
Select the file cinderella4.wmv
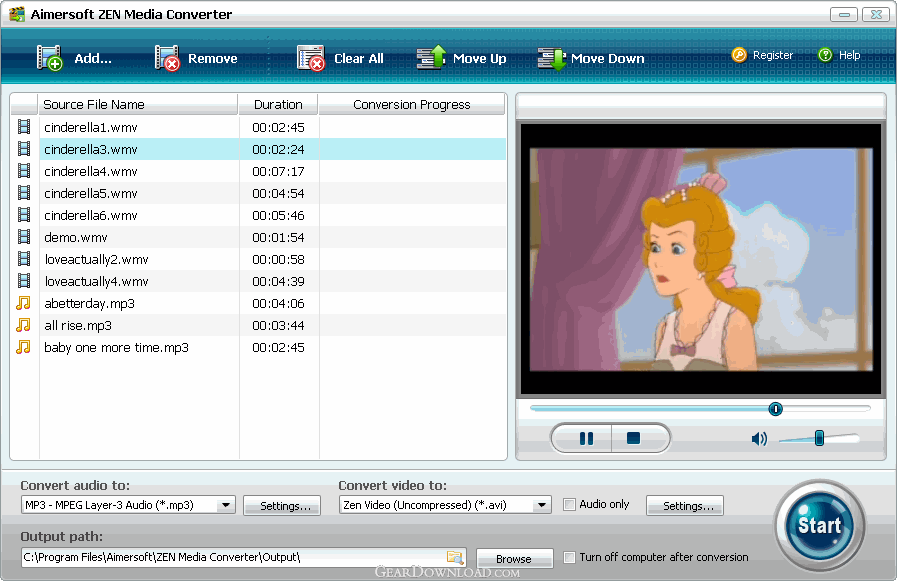pos(90,171)
